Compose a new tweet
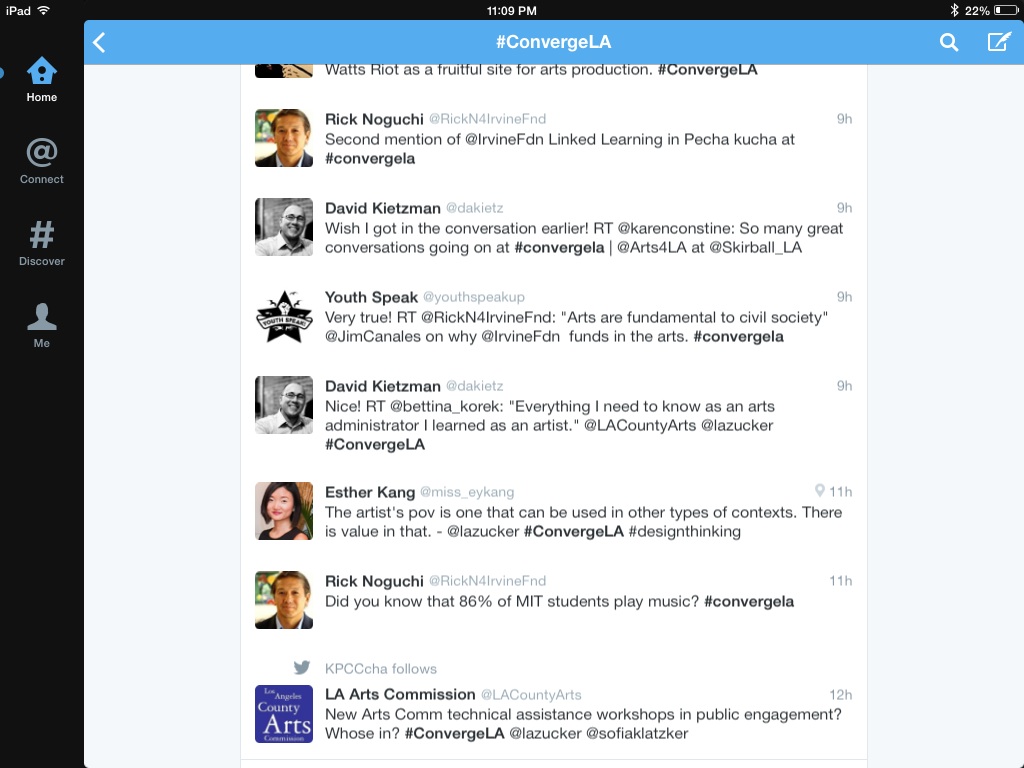 click(x=999, y=42)
